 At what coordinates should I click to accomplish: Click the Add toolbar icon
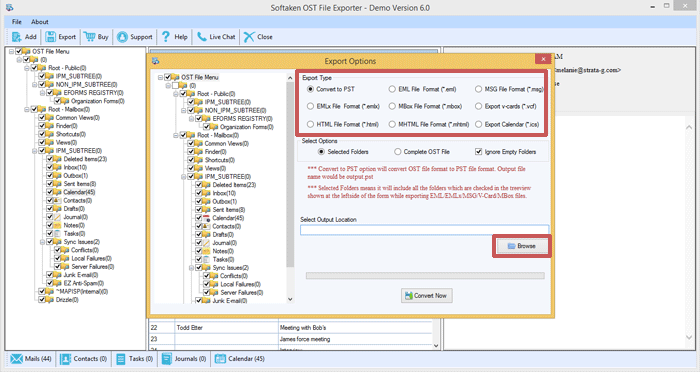tap(17, 37)
